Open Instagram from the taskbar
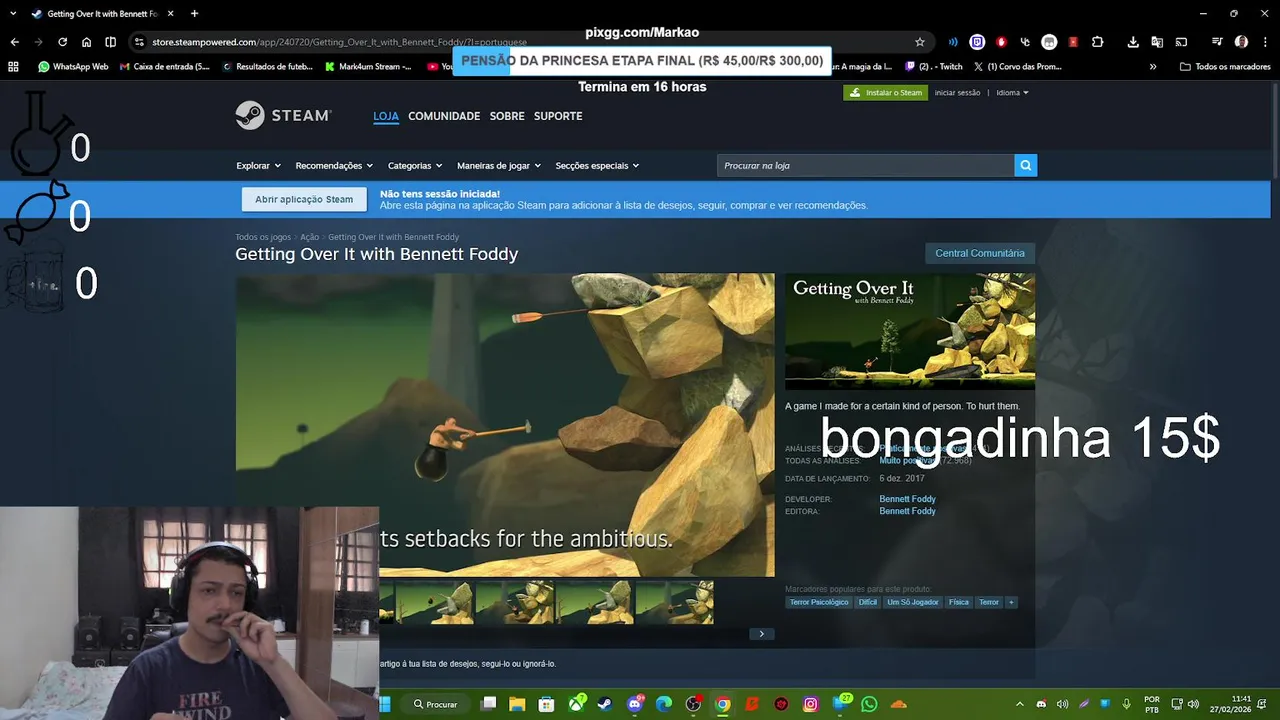This screenshot has height=720, width=1280. tap(811, 704)
